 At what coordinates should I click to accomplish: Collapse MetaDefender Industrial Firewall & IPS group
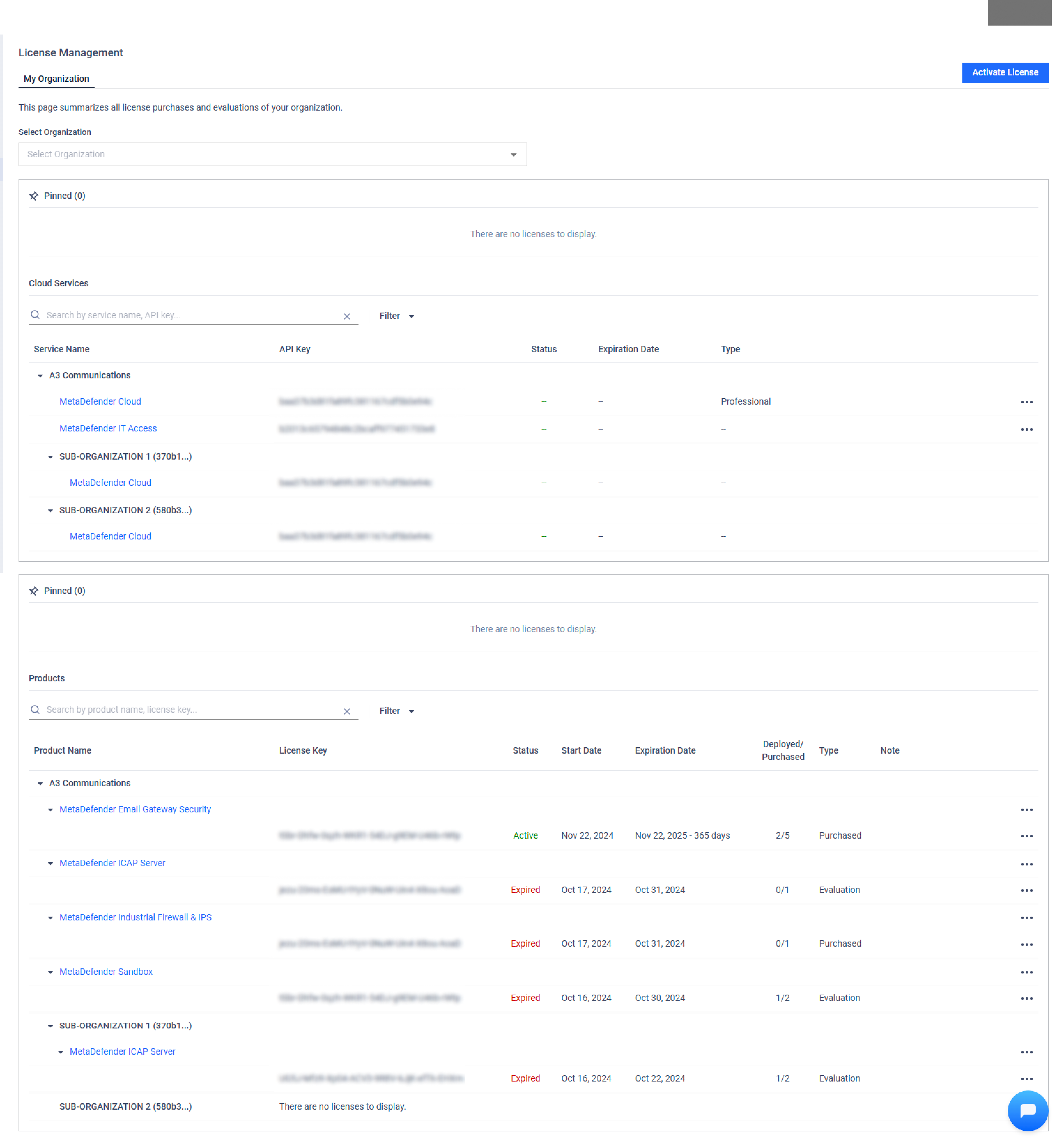[51, 918]
